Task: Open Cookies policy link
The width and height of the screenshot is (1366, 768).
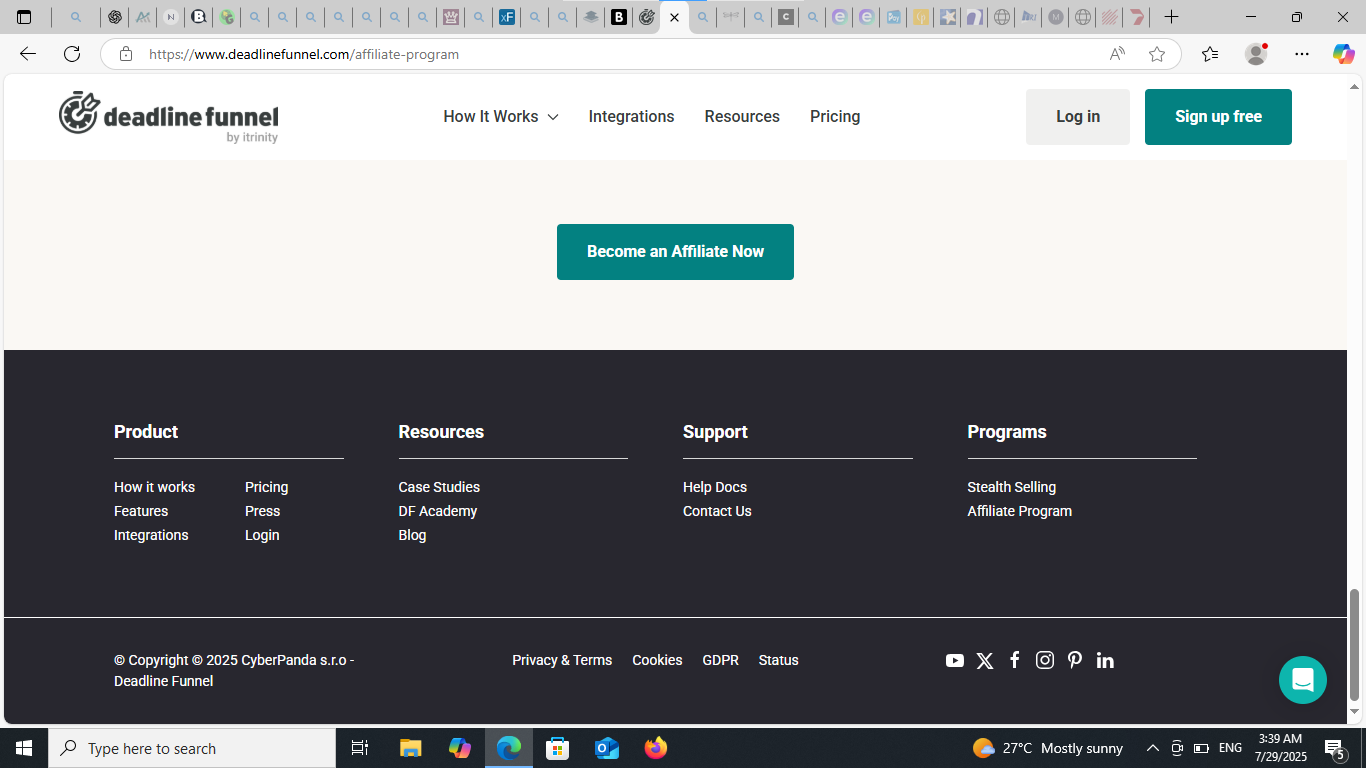Action: pyautogui.click(x=657, y=660)
